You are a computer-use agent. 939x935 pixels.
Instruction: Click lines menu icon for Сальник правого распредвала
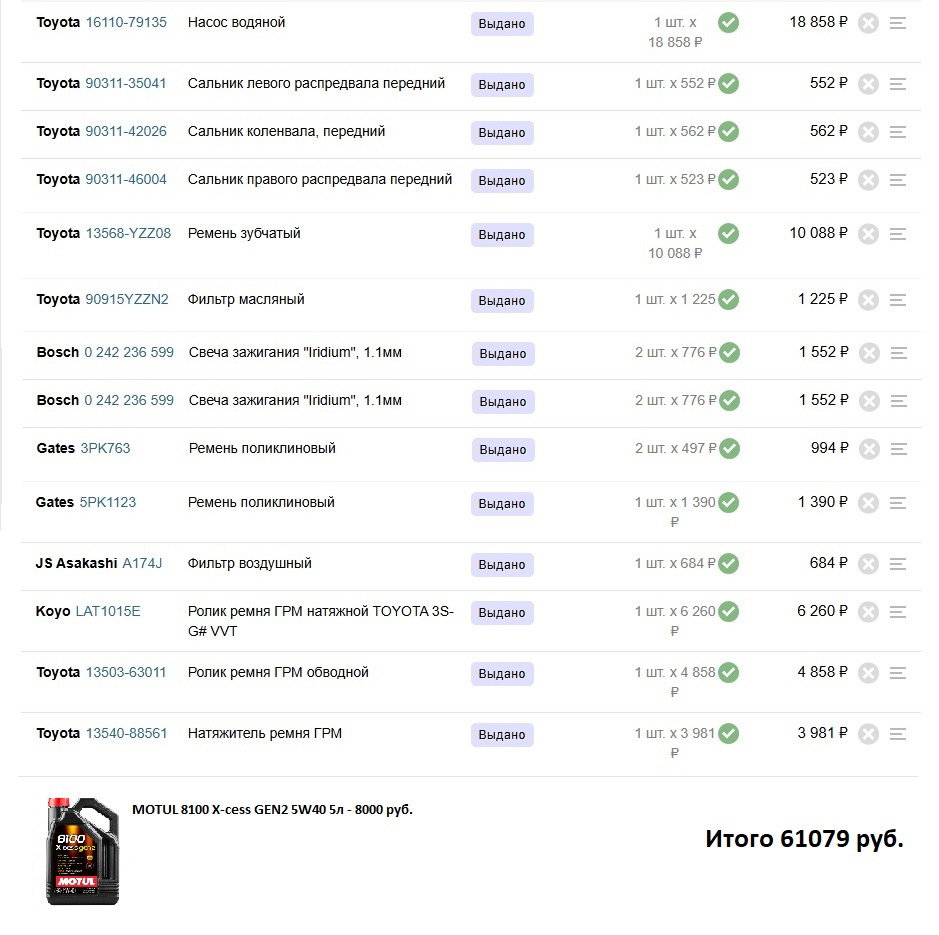point(898,180)
